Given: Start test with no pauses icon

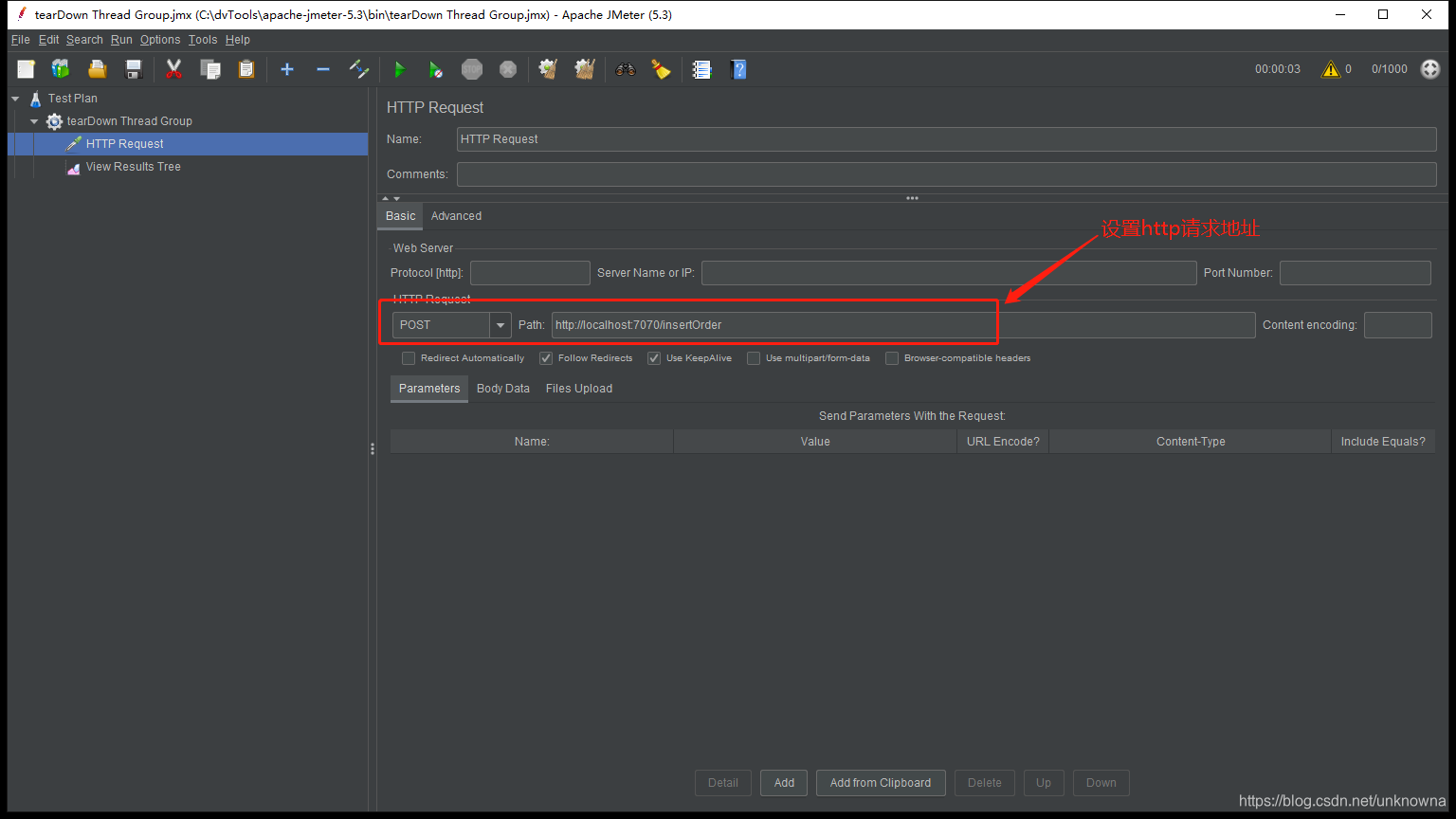Looking at the screenshot, I should point(435,69).
